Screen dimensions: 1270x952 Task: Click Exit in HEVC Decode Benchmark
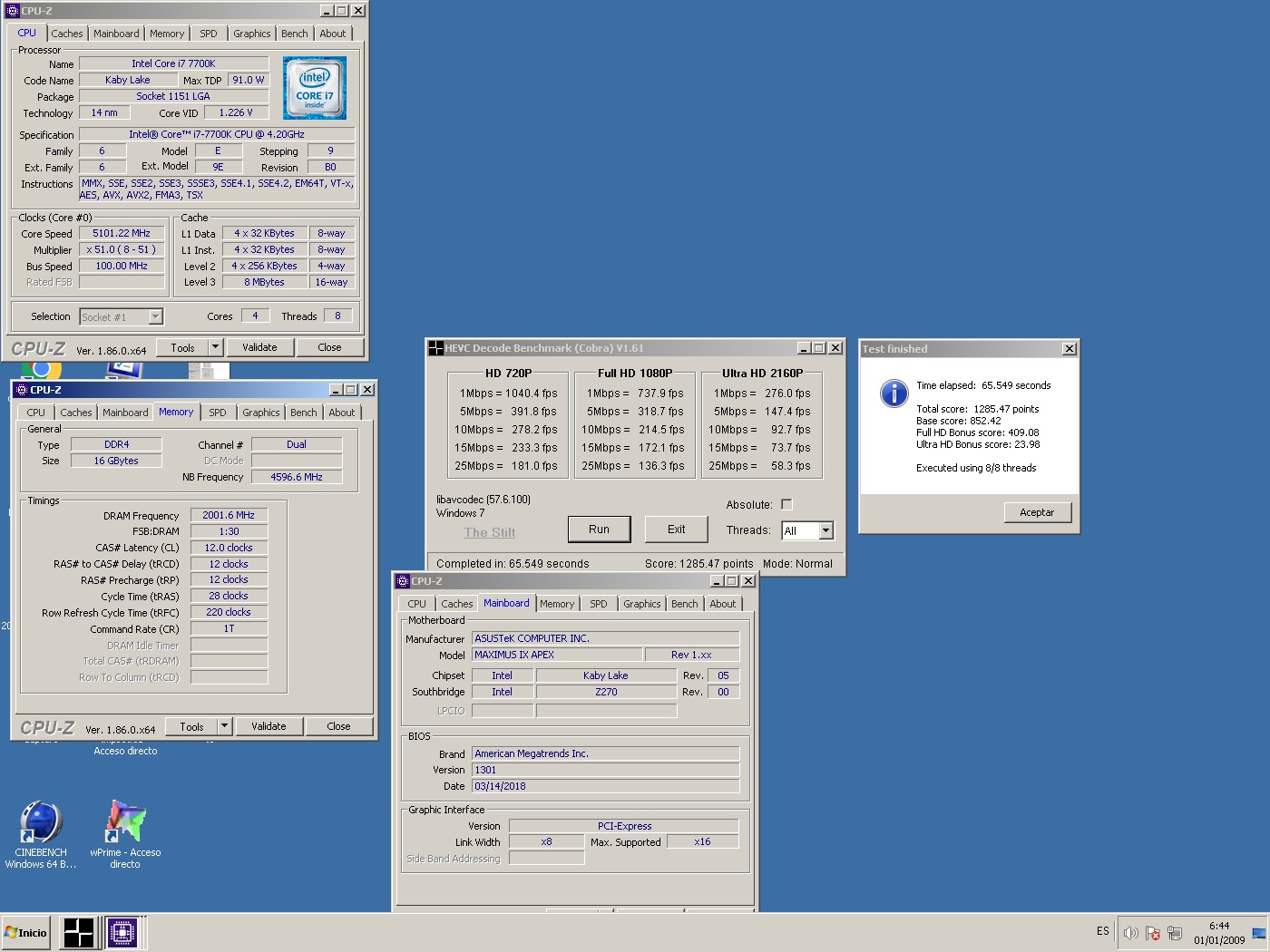(x=677, y=529)
